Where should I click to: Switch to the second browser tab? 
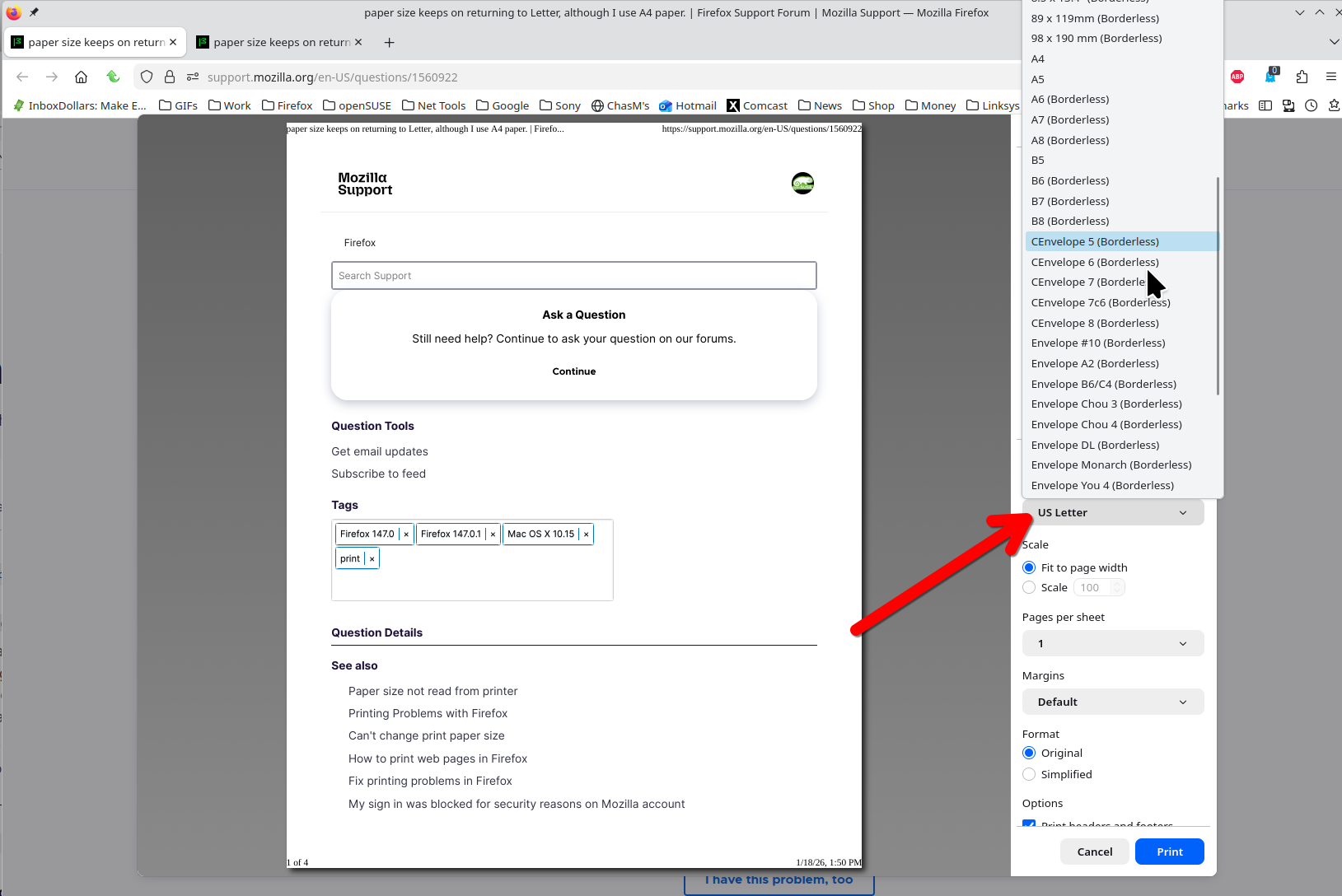(x=280, y=42)
